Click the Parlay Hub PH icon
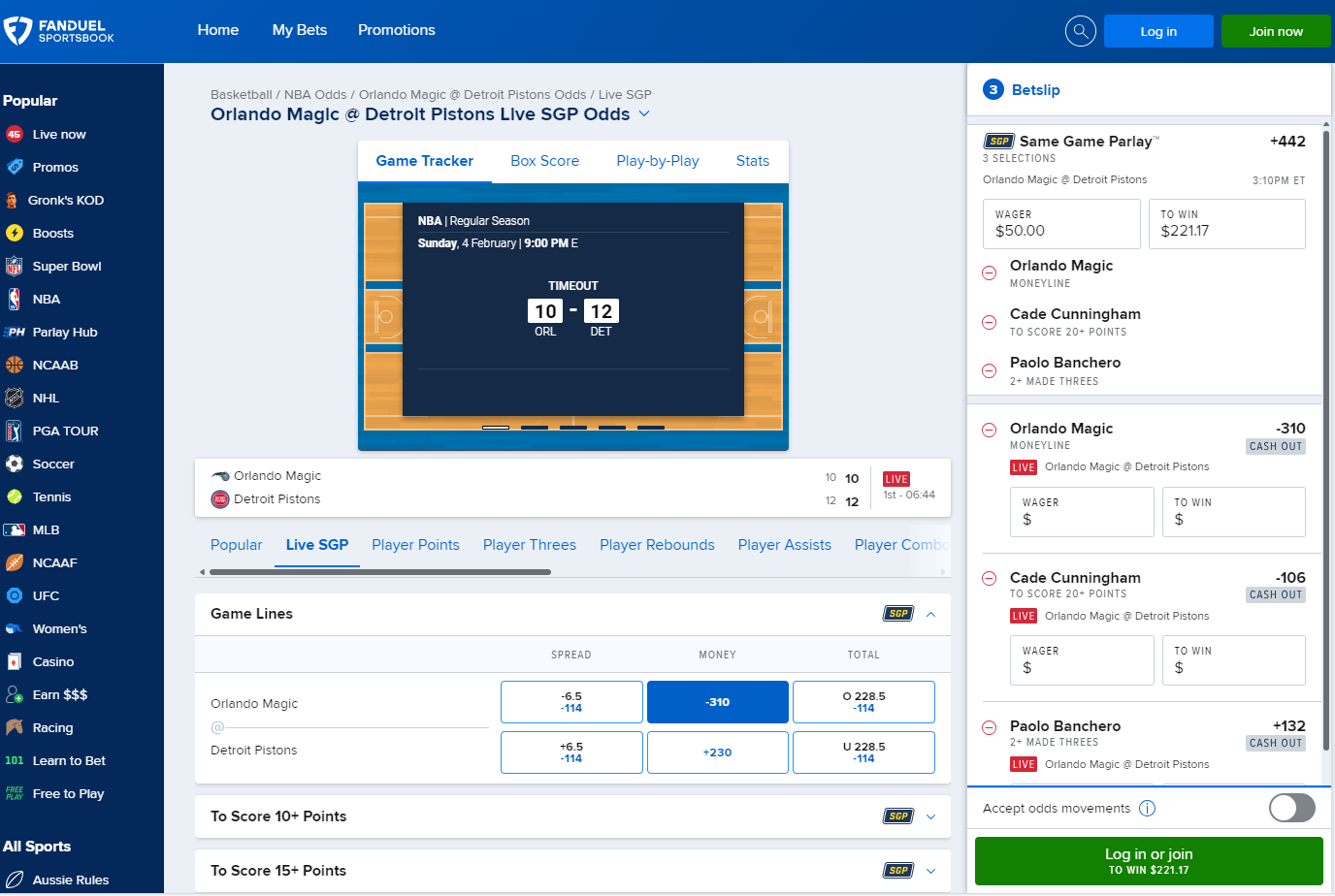 point(15,333)
